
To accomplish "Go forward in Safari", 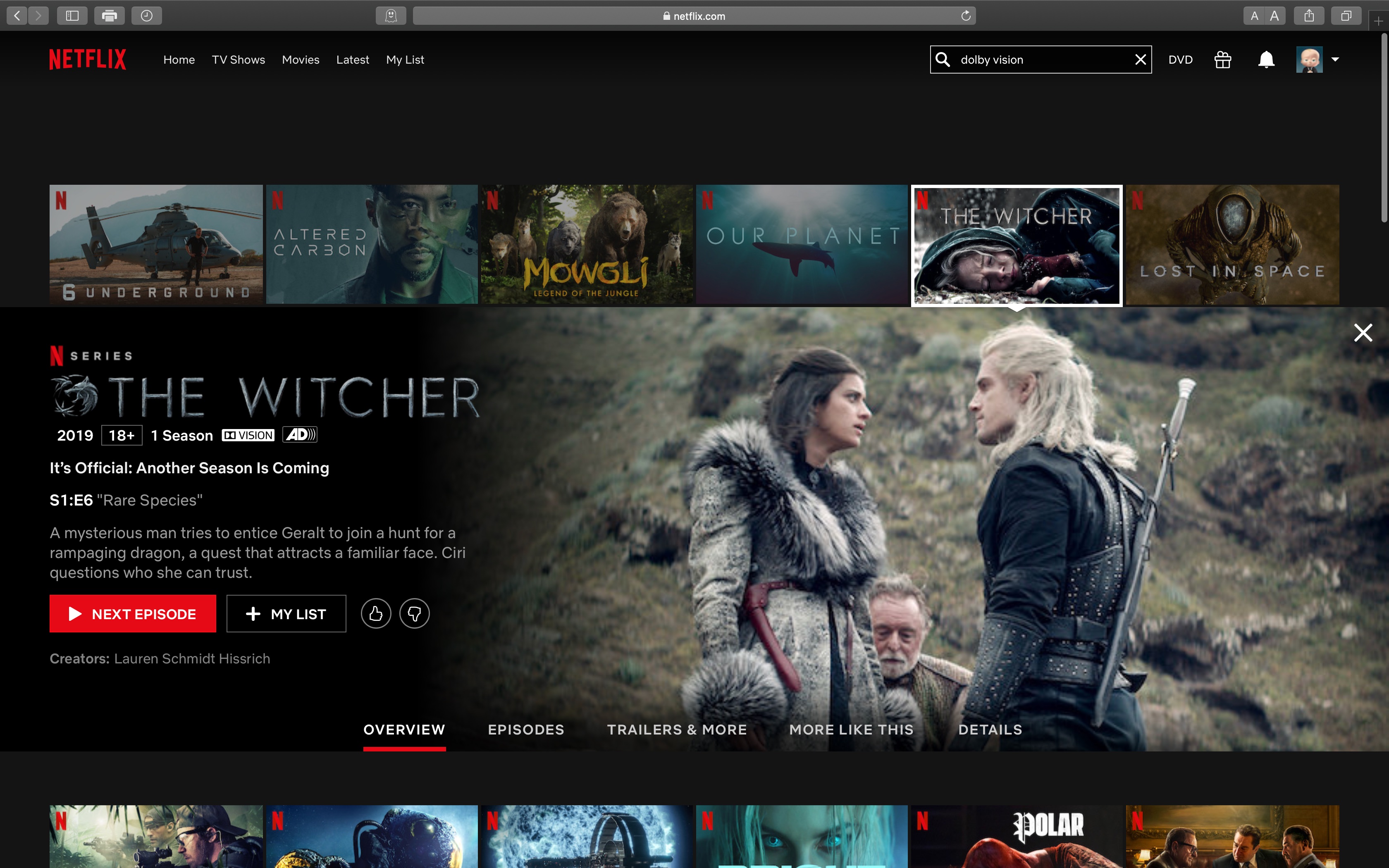I will 38,16.
